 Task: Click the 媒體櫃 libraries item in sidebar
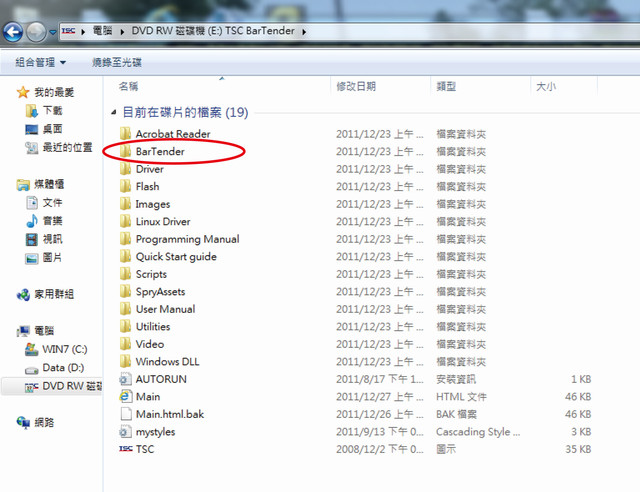click(40, 184)
